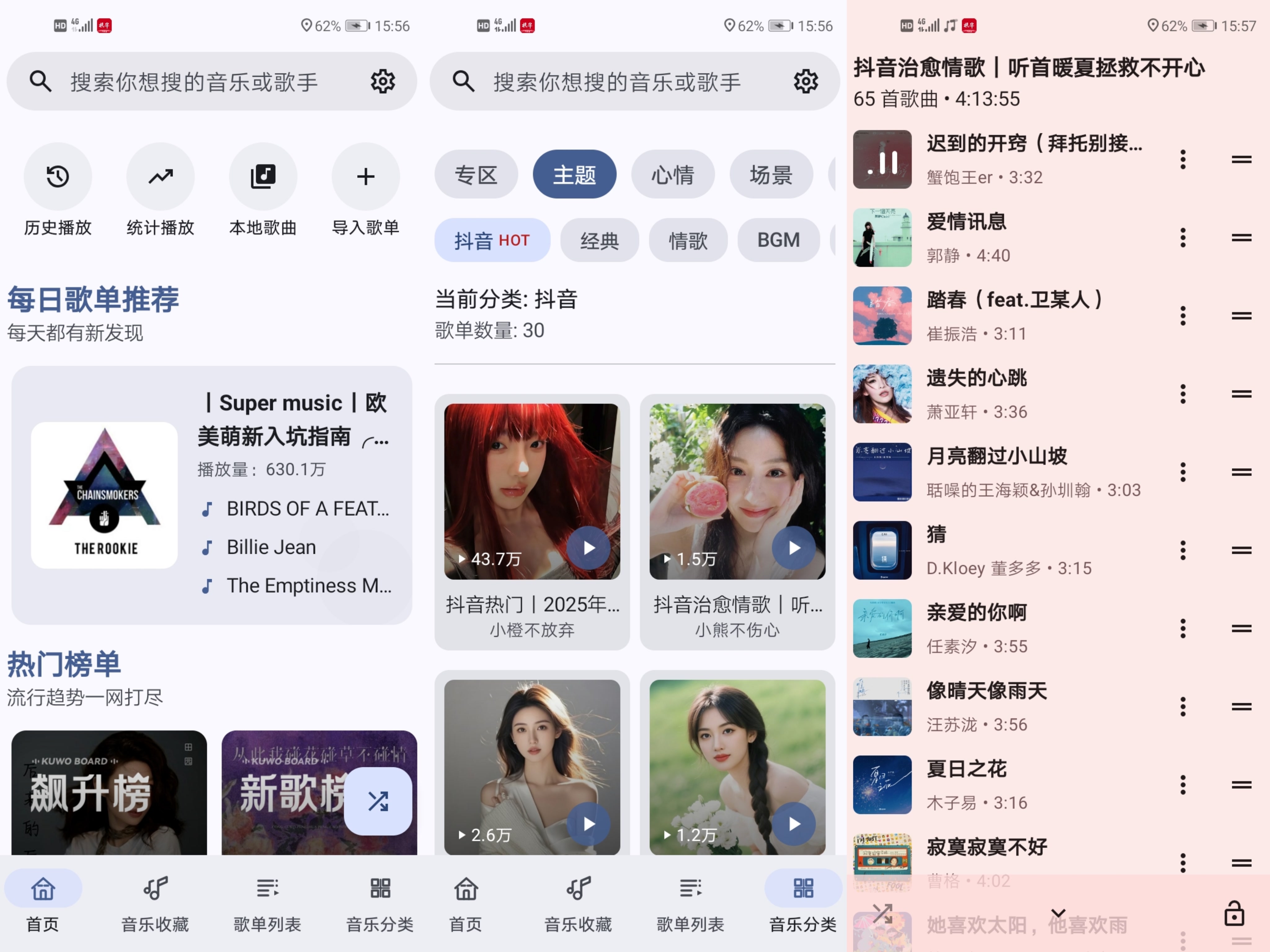This screenshot has height=952, width=1270.
Task: Click the middle screen search input field
Action: (x=617, y=82)
